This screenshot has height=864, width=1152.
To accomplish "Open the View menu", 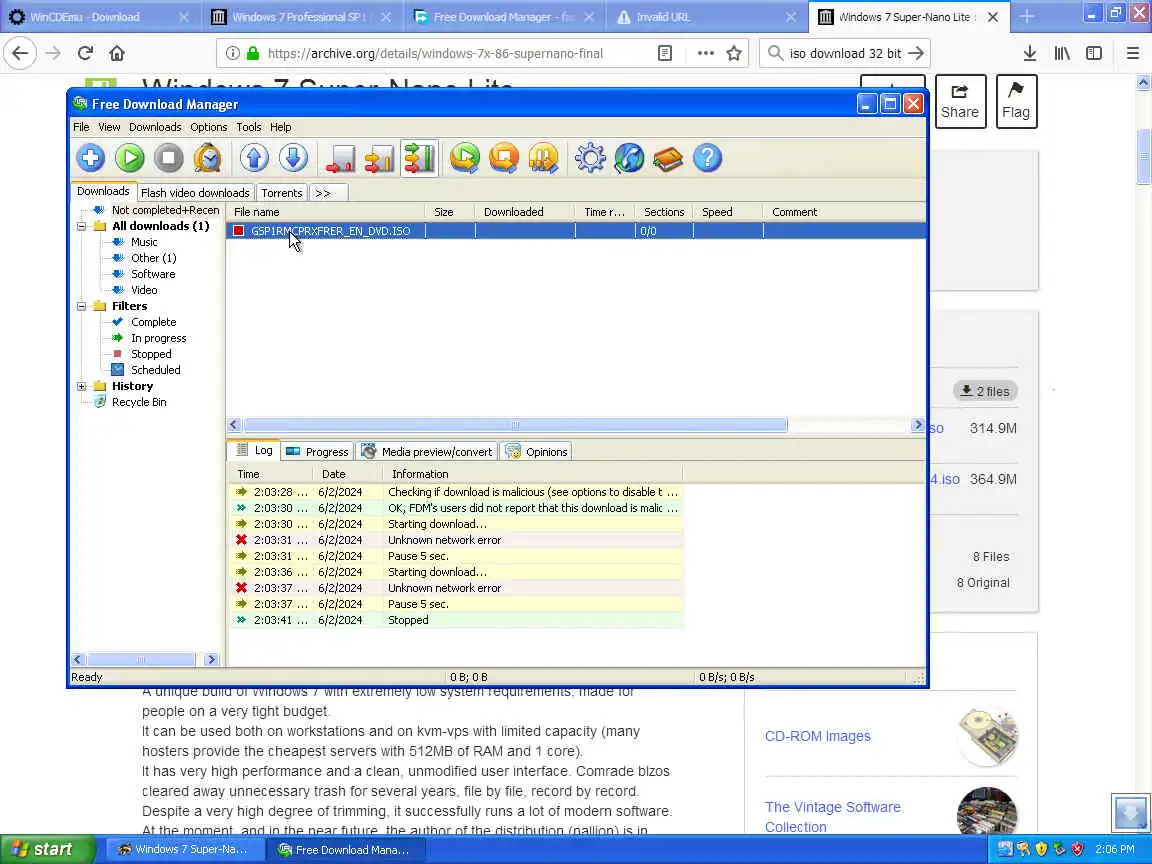I will tap(109, 127).
